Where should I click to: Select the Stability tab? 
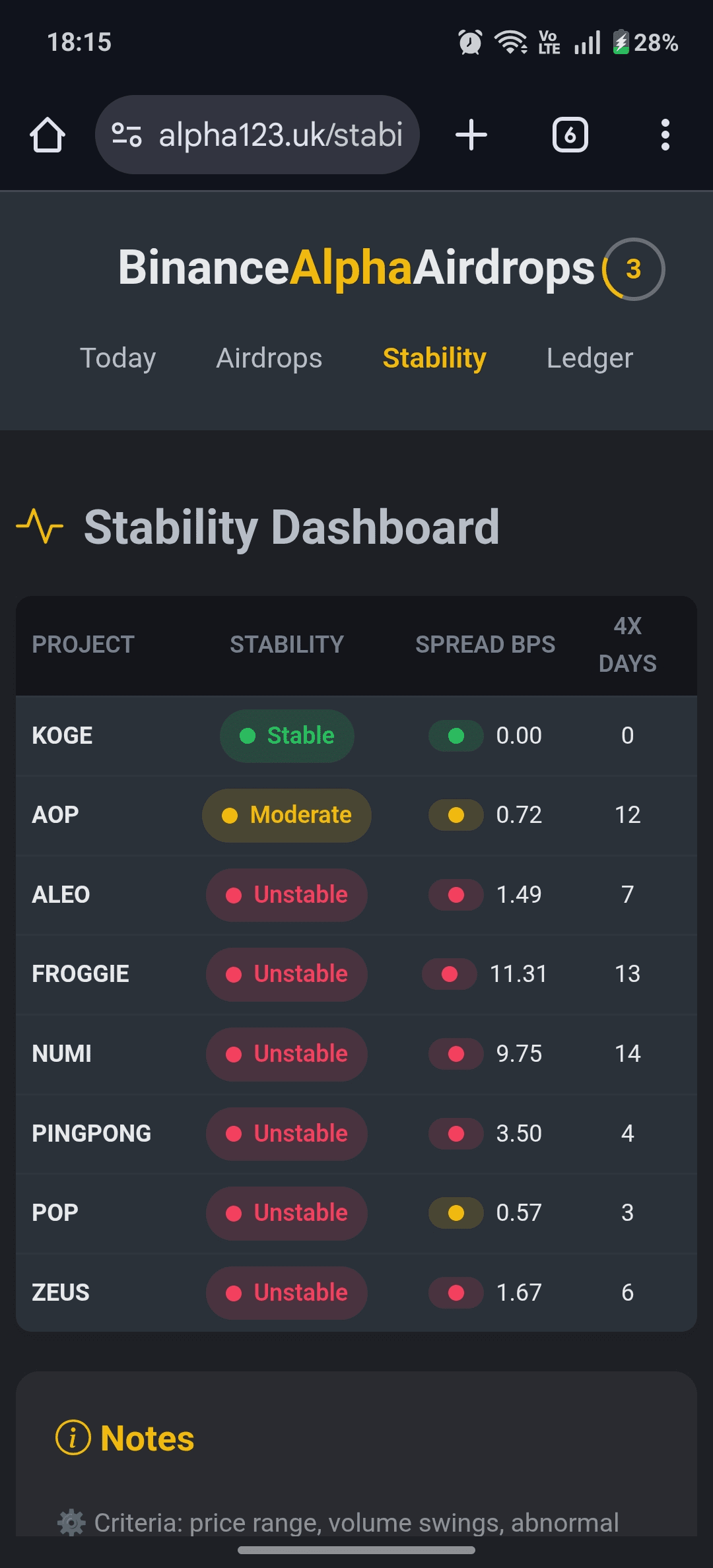pos(434,358)
